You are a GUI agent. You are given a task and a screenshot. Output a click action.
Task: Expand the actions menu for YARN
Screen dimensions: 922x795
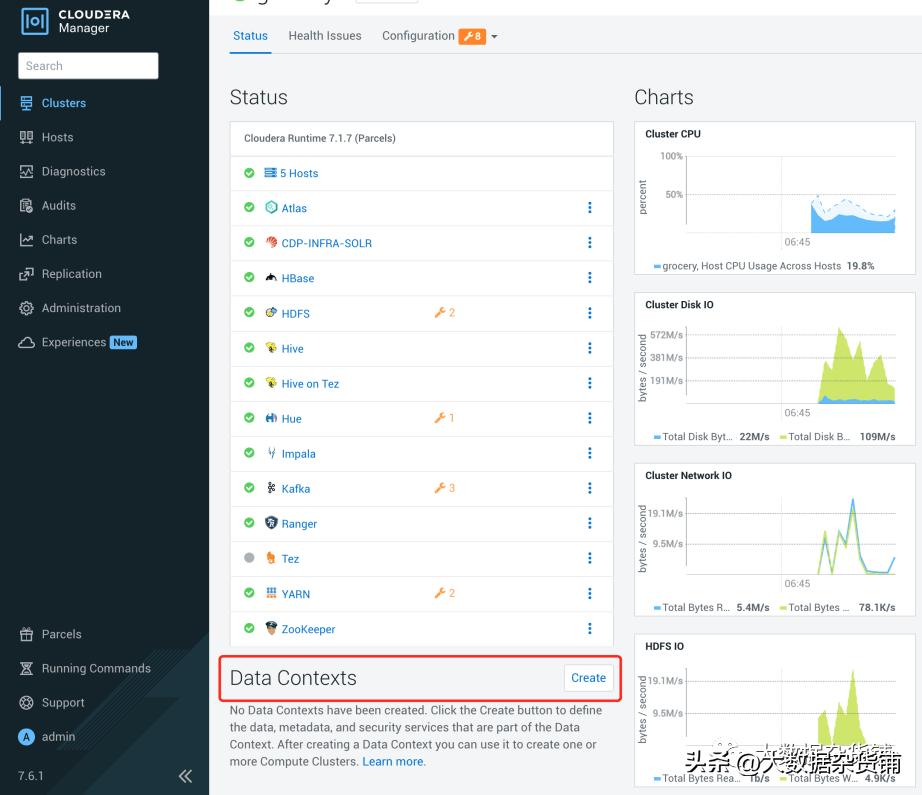click(x=590, y=593)
